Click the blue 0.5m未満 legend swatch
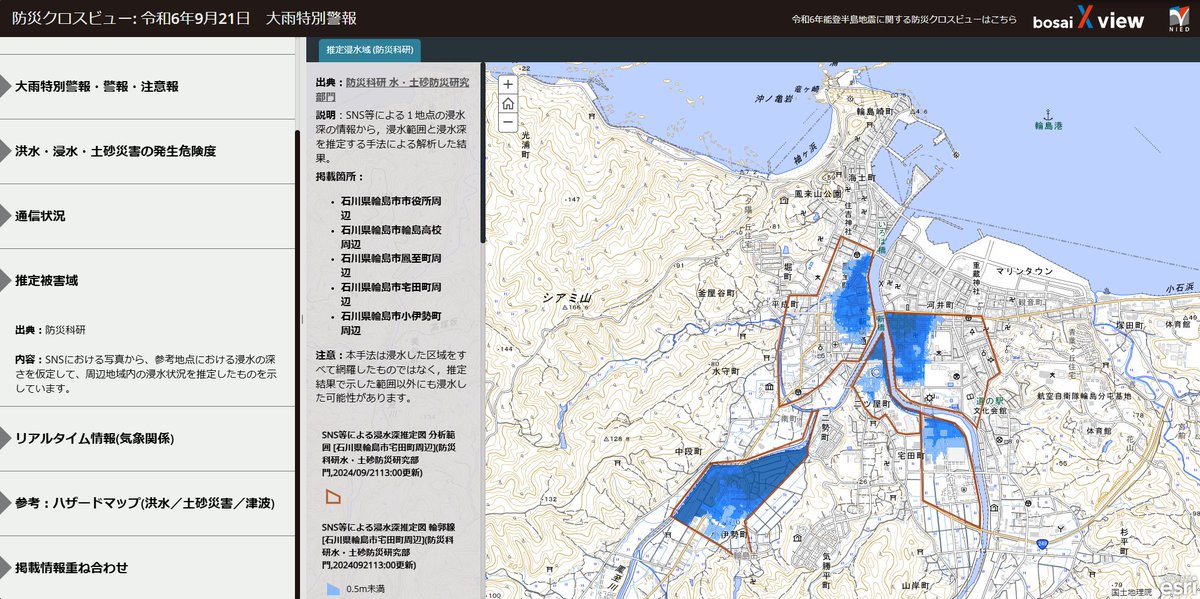1200x599 pixels. tap(333, 589)
